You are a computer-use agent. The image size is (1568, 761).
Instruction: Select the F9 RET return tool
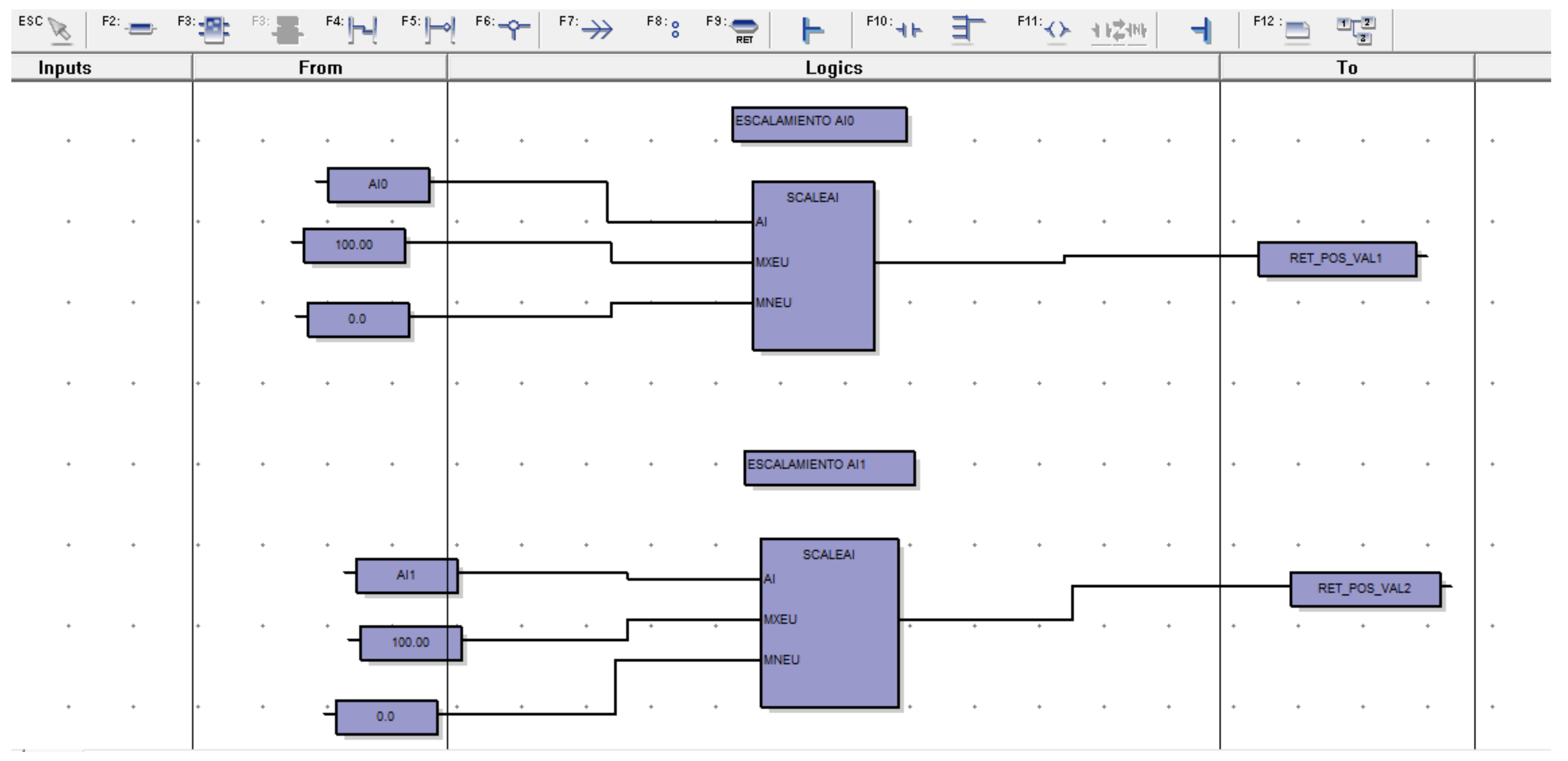[744, 29]
